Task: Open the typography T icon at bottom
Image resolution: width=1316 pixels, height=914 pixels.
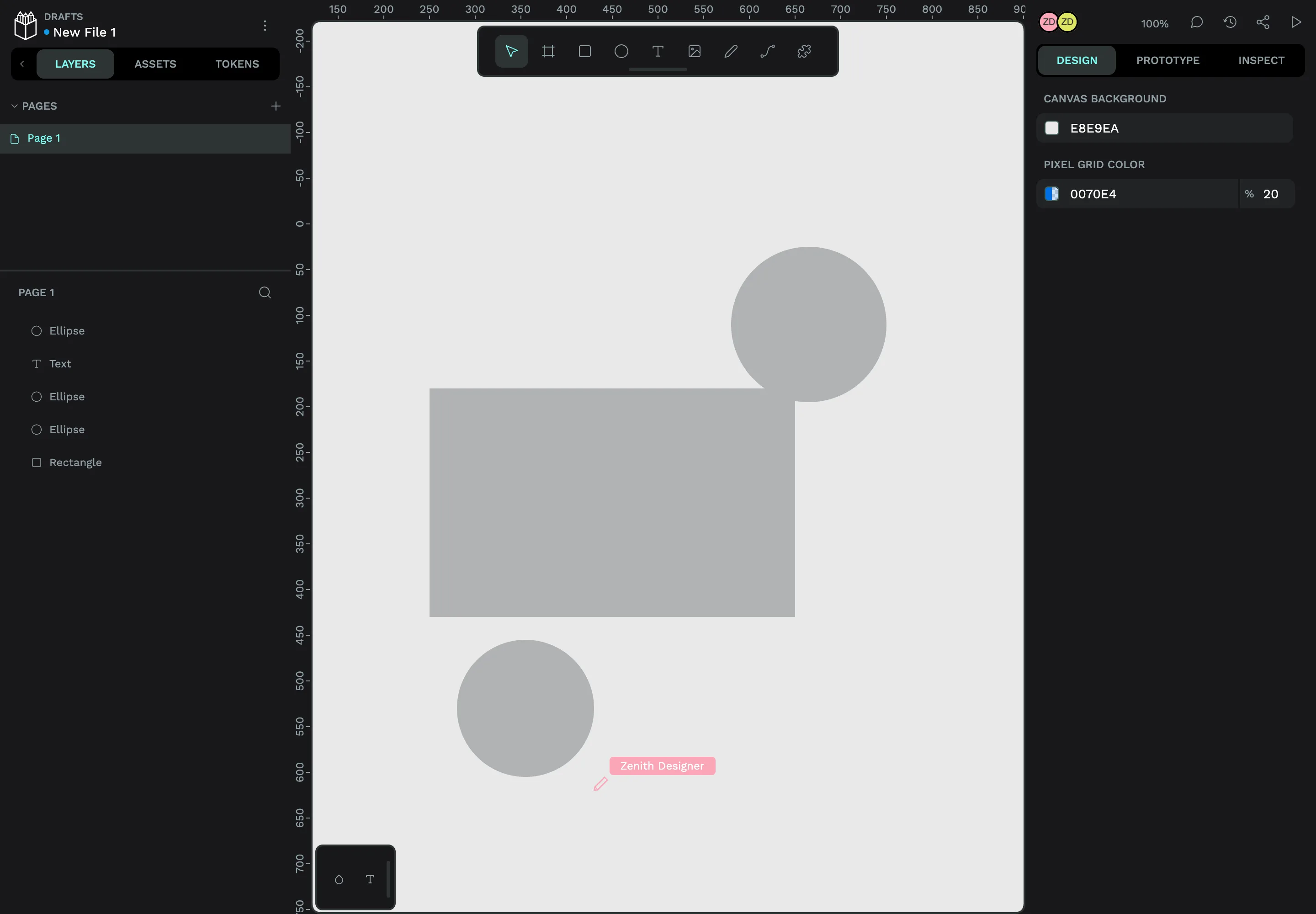Action: pos(370,879)
